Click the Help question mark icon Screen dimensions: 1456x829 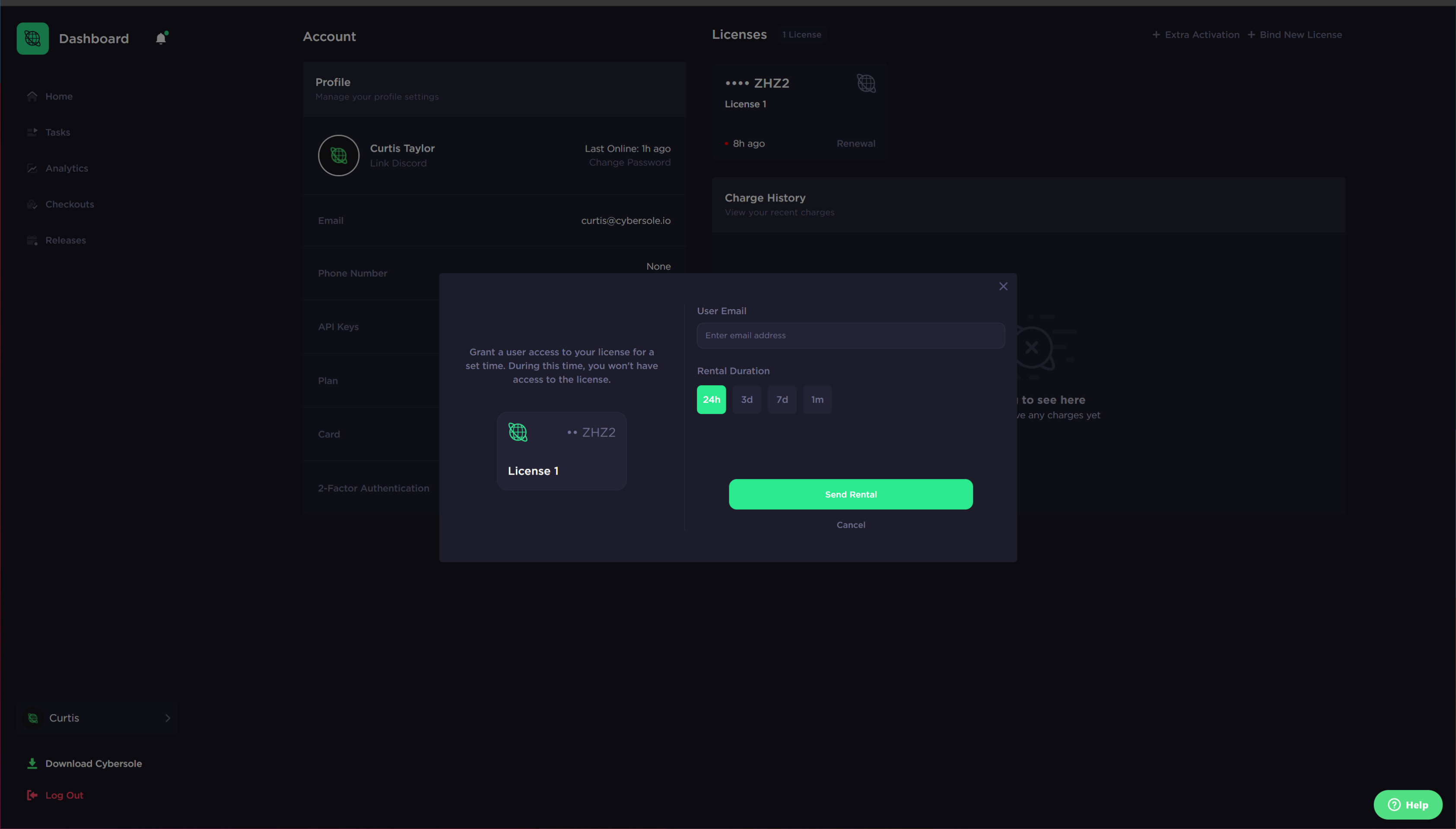pos(1393,804)
